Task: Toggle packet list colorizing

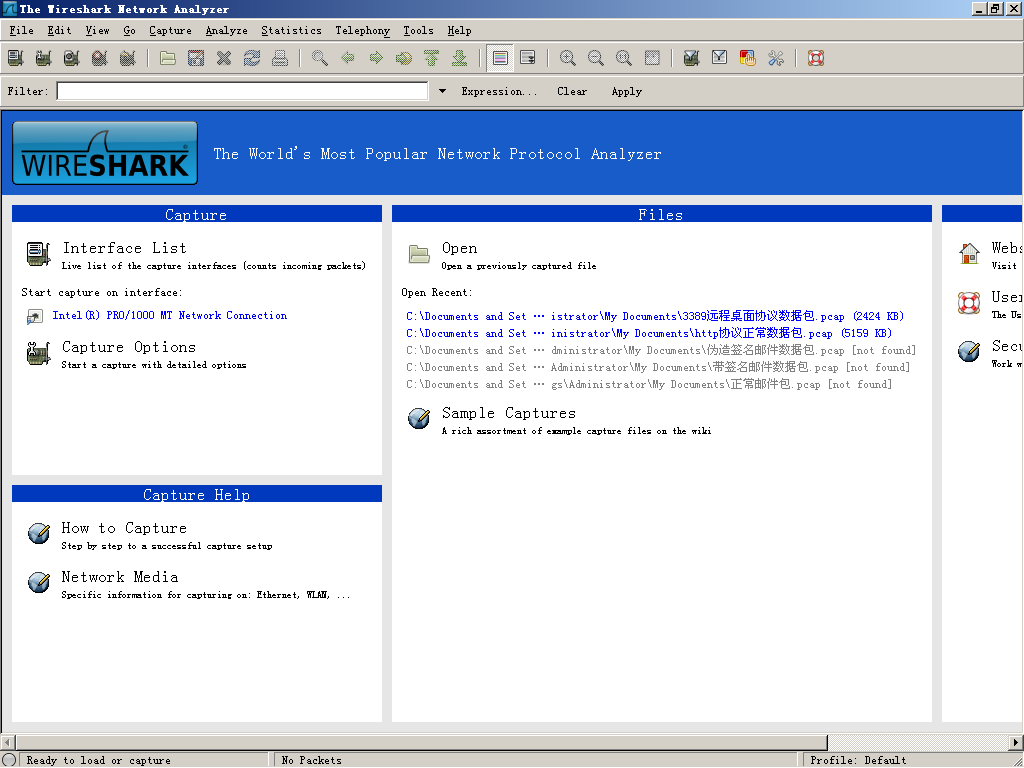Action: click(x=500, y=58)
